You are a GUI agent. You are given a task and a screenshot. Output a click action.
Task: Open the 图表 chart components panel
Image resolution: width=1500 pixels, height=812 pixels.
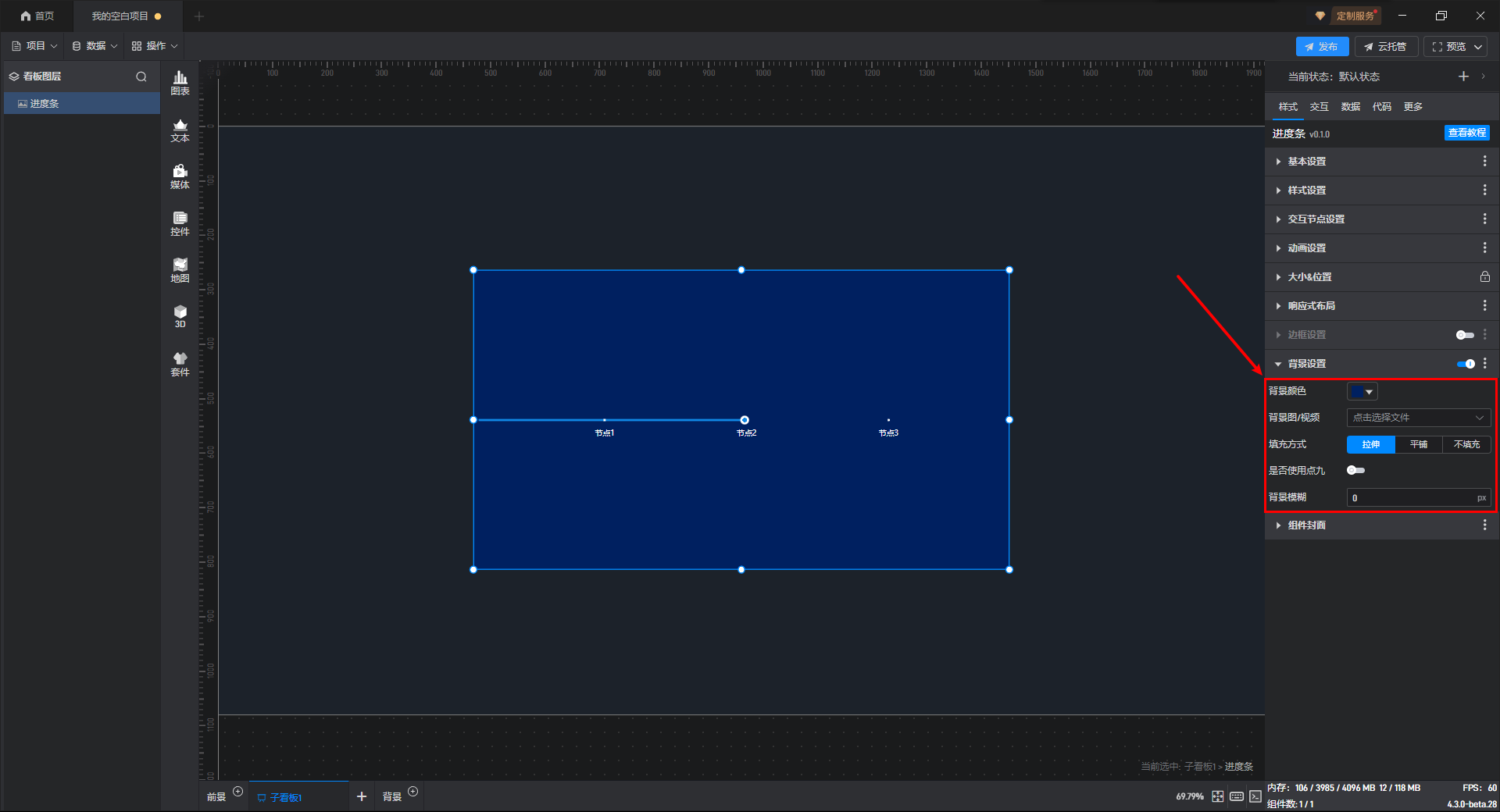point(180,83)
